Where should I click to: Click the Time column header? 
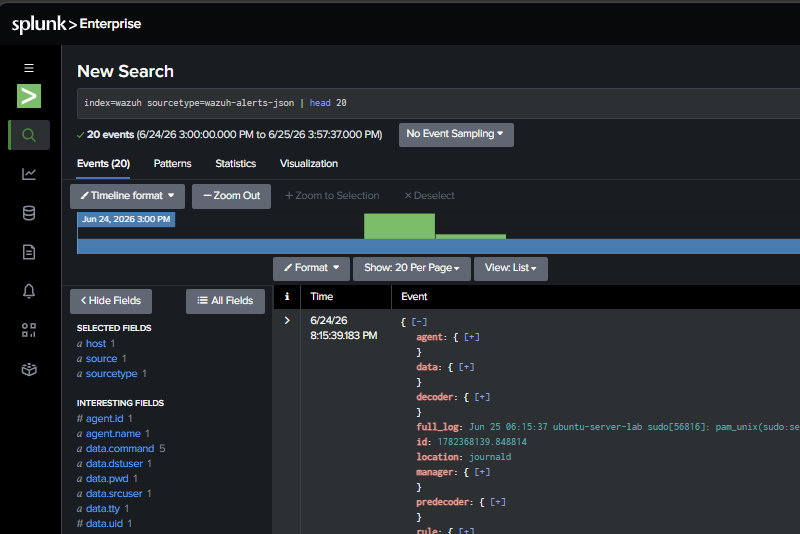click(321, 296)
